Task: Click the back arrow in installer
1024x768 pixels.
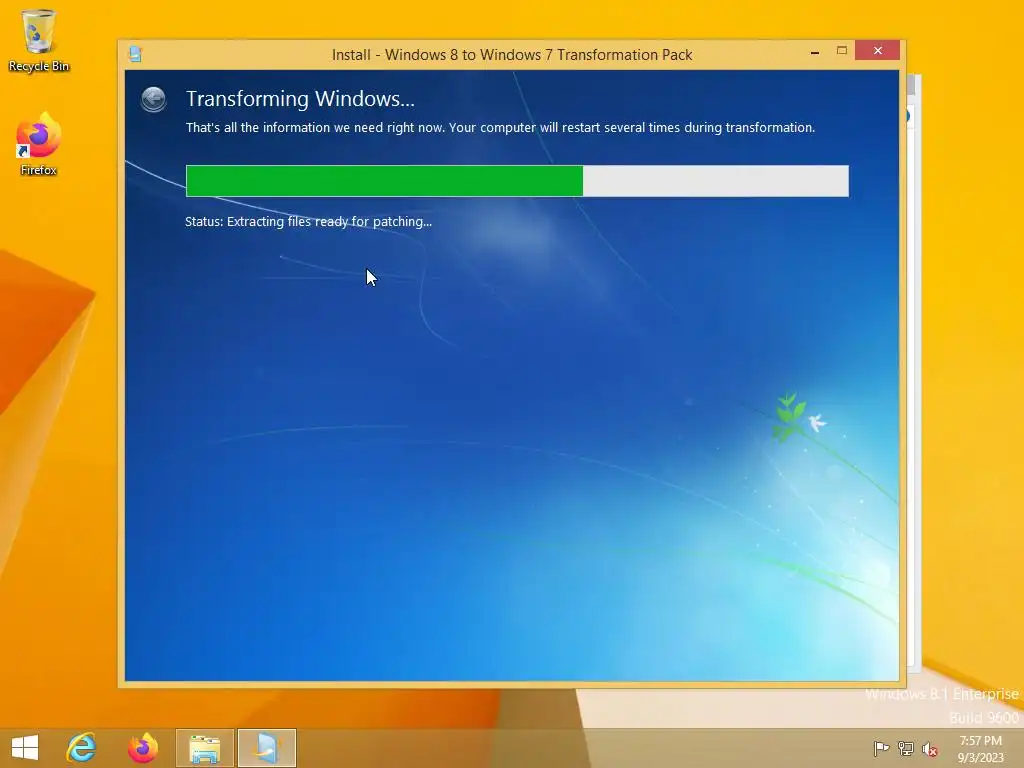Action: (x=153, y=99)
